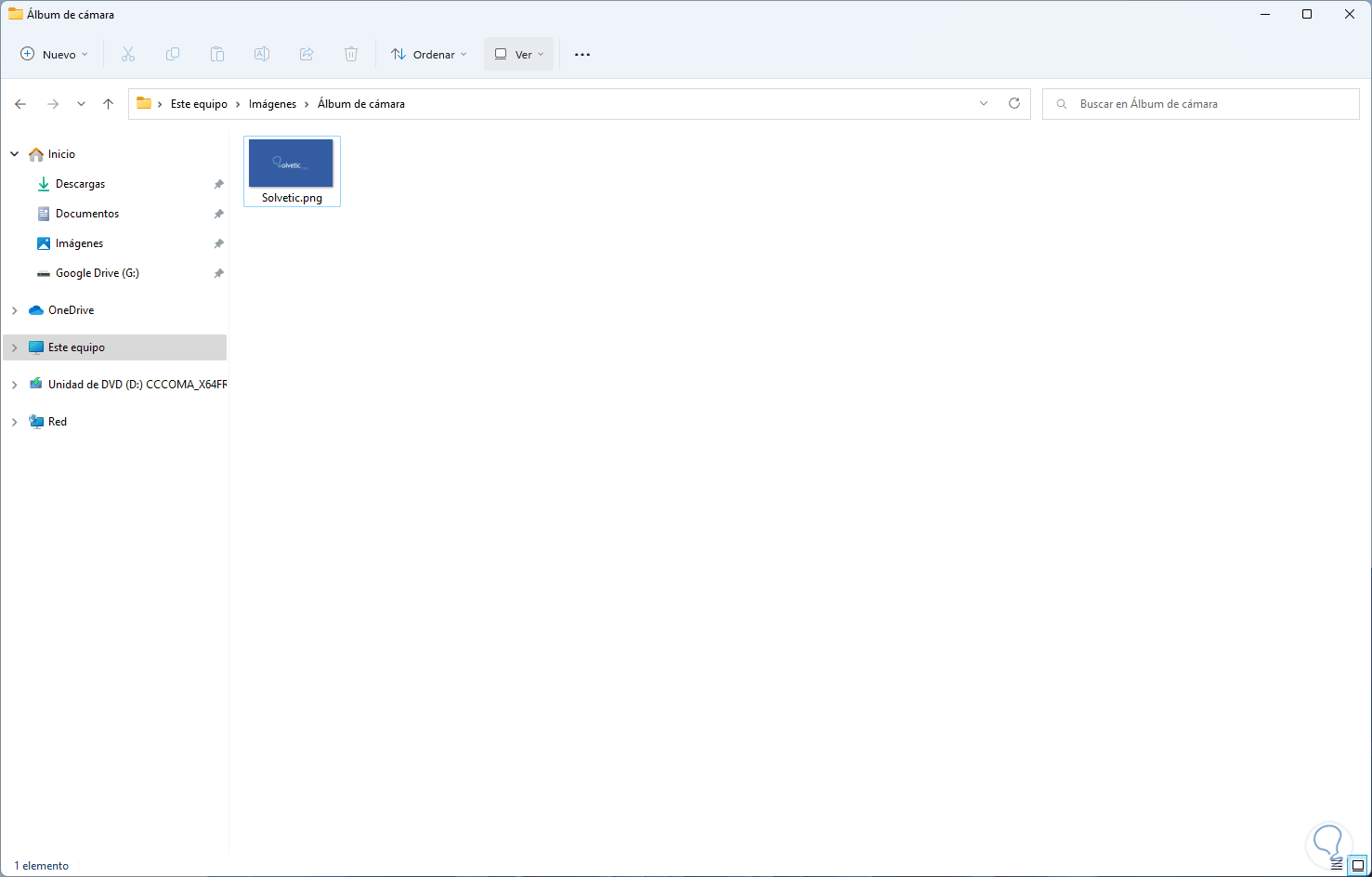Image resolution: width=1372 pixels, height=877 pixels.
Task: Expand the Unidad de DVD (D:) node
Action: click(x=14, y=385)
